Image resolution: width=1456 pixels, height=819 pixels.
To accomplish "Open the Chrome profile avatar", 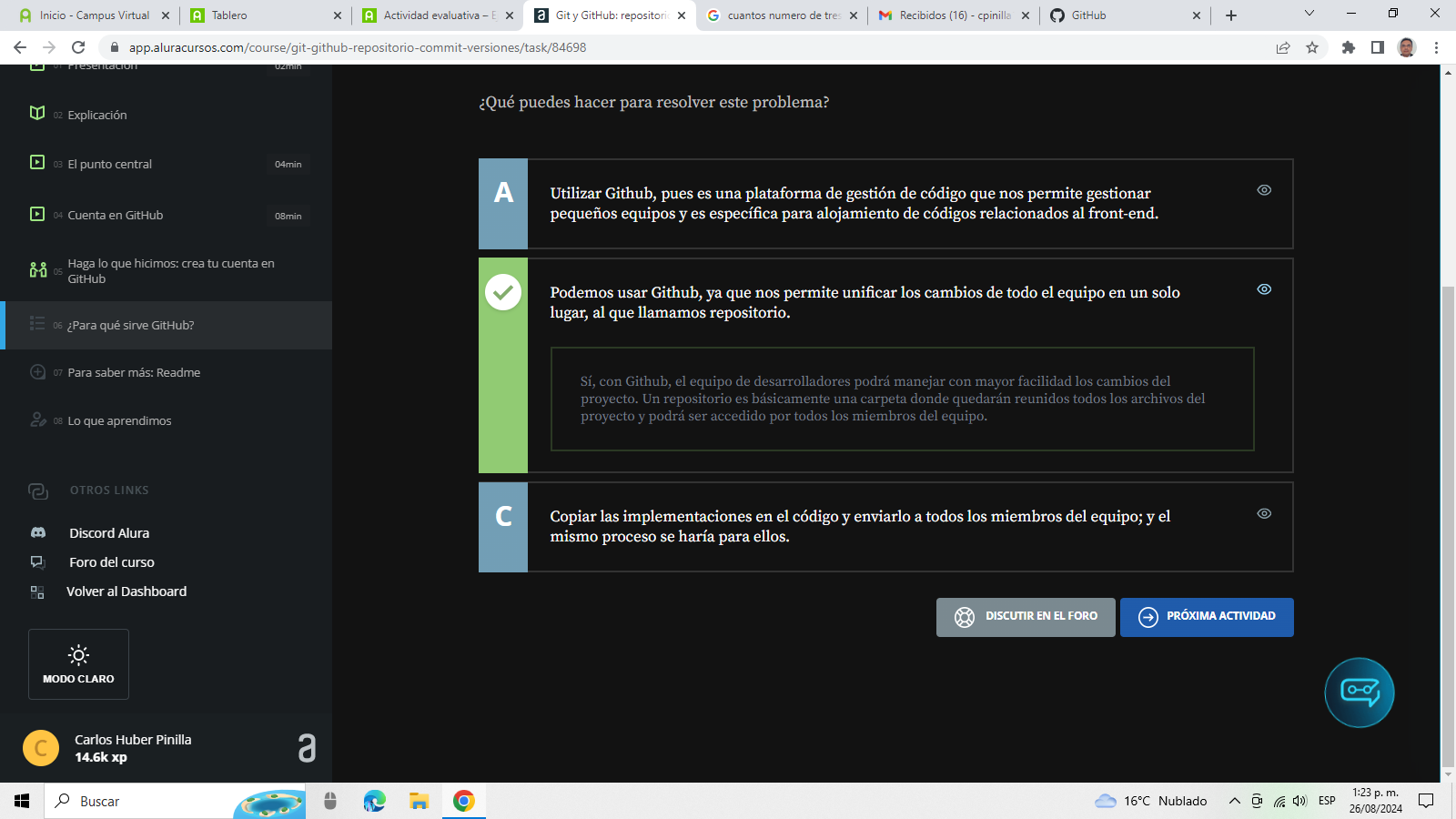I will coord(1407,47).
